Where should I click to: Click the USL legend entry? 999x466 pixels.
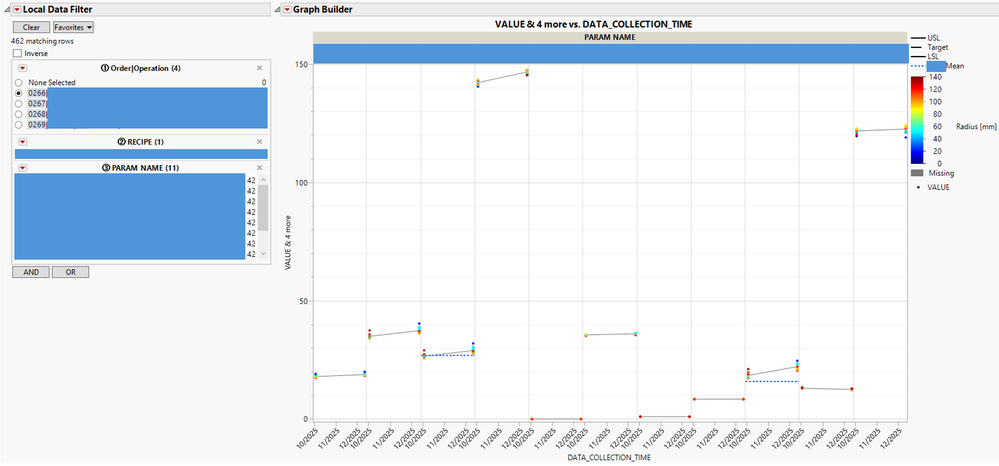pyautogui.click(x=928, y=38)
